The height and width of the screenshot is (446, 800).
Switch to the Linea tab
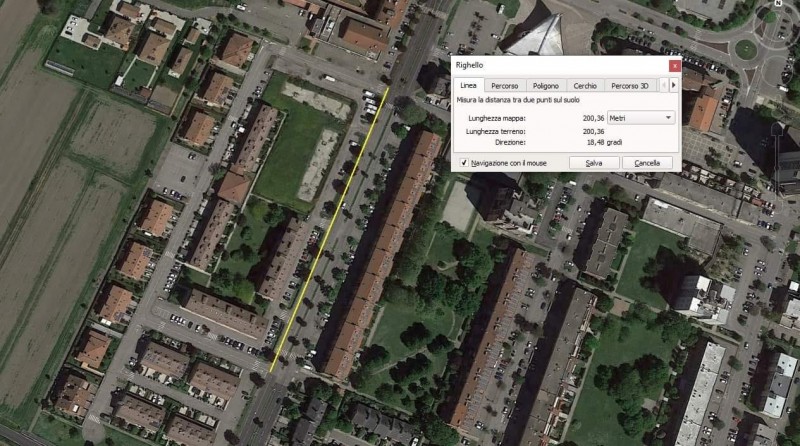468,85
